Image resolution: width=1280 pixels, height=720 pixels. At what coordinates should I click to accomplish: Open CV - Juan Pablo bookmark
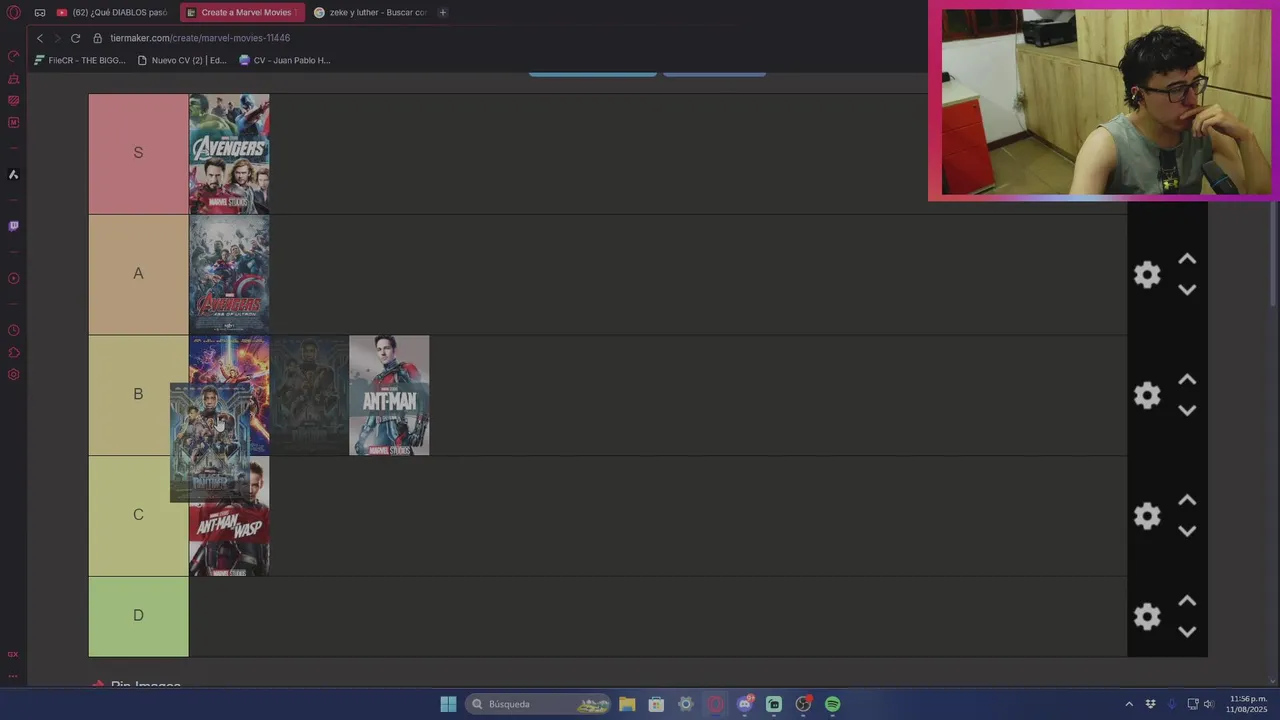click(x=285, y=60)
